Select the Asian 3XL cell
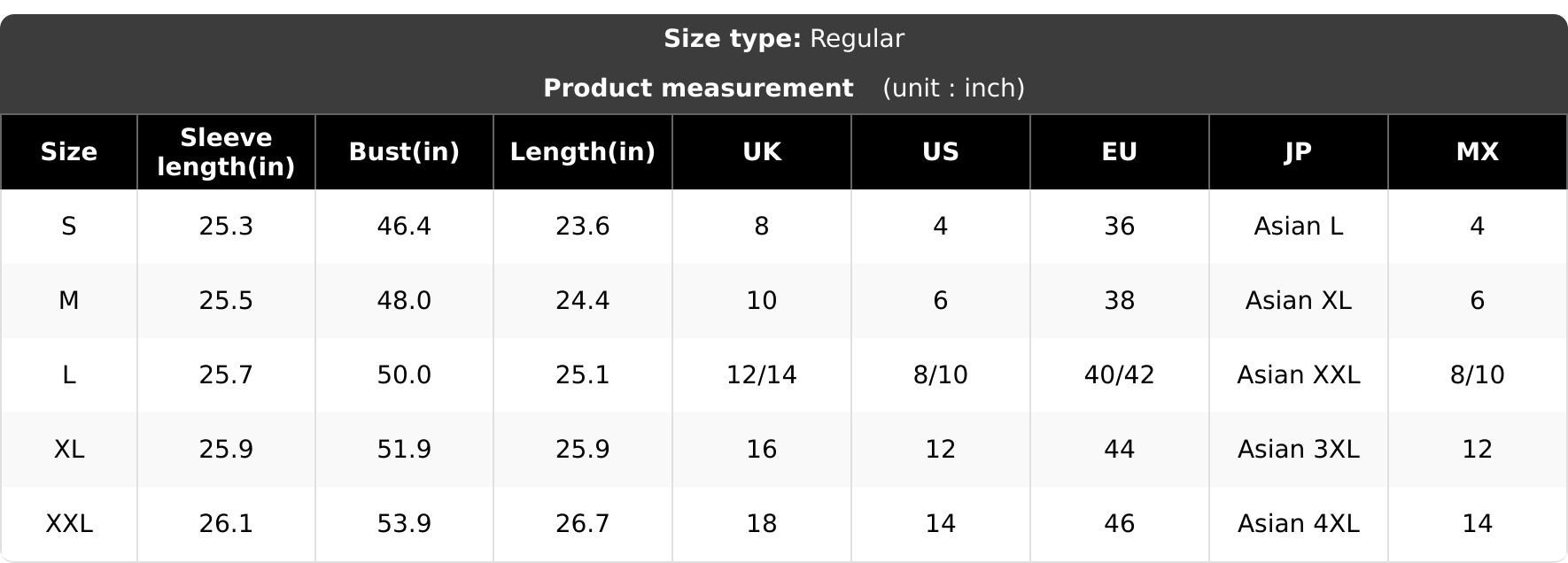This screenshot has height=563, width=1568. point(1299,450)
